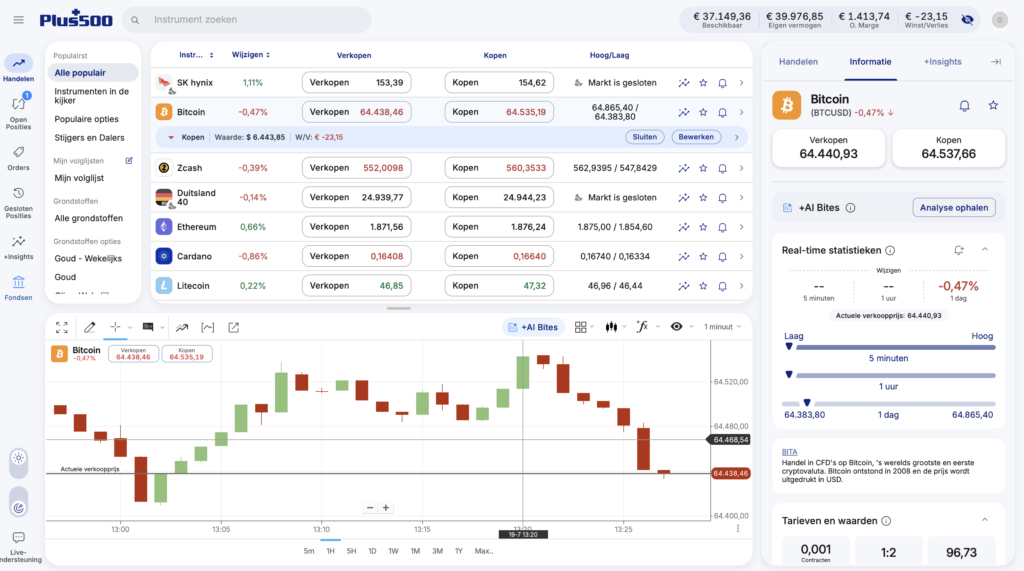Open +Insights in the left sidebar
Screen dimensions: 1024x571
18,248
